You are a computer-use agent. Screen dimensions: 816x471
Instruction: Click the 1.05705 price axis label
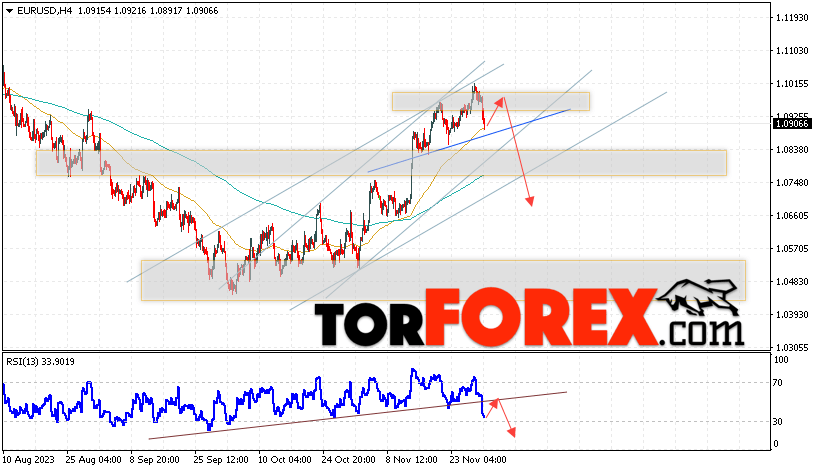pos(792,249)
